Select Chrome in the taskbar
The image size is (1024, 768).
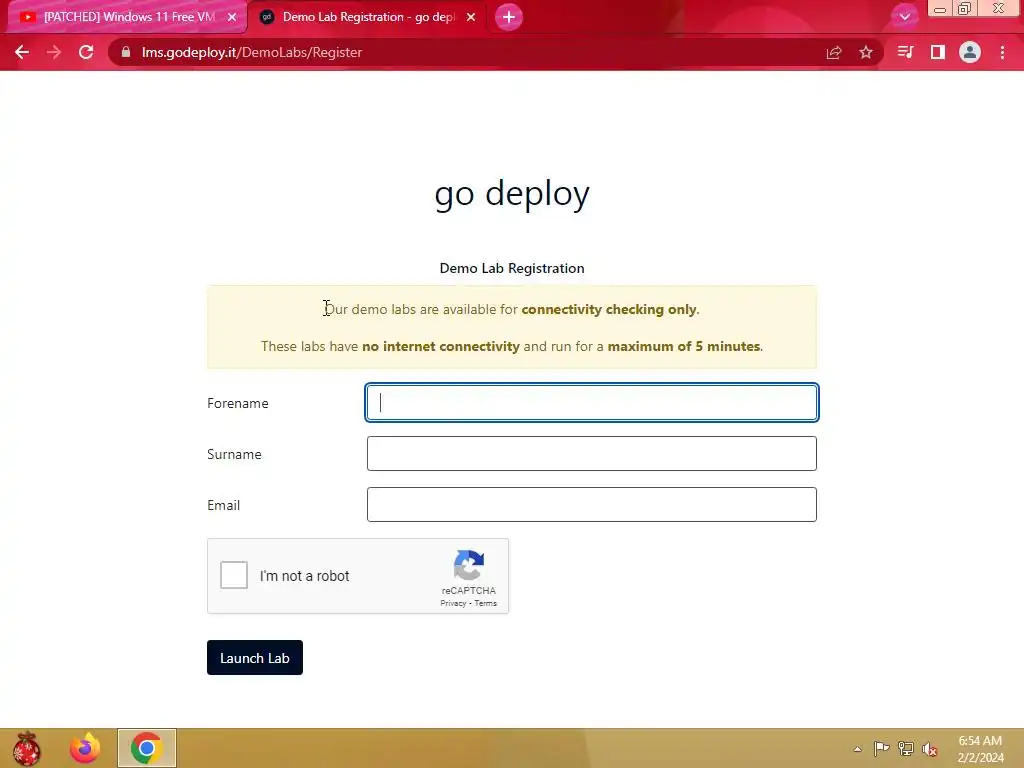[x=146, y=748]
